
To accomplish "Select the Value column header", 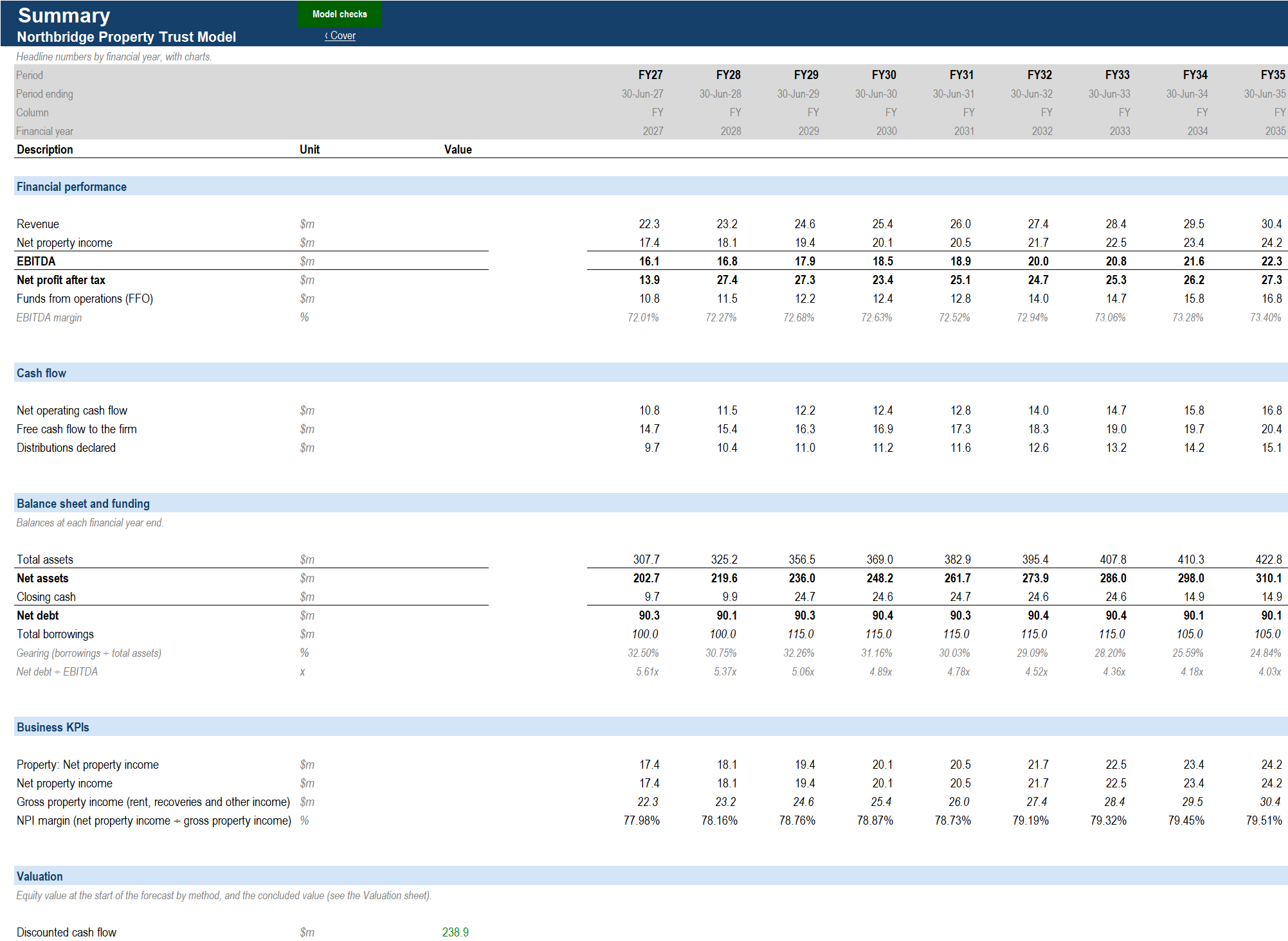I will tap(458, 150).
